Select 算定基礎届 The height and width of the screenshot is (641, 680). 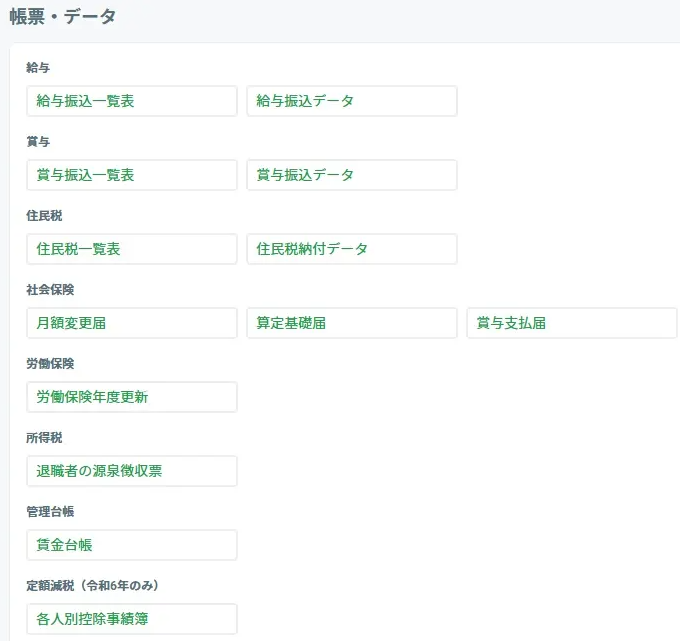tap(351, 323)
